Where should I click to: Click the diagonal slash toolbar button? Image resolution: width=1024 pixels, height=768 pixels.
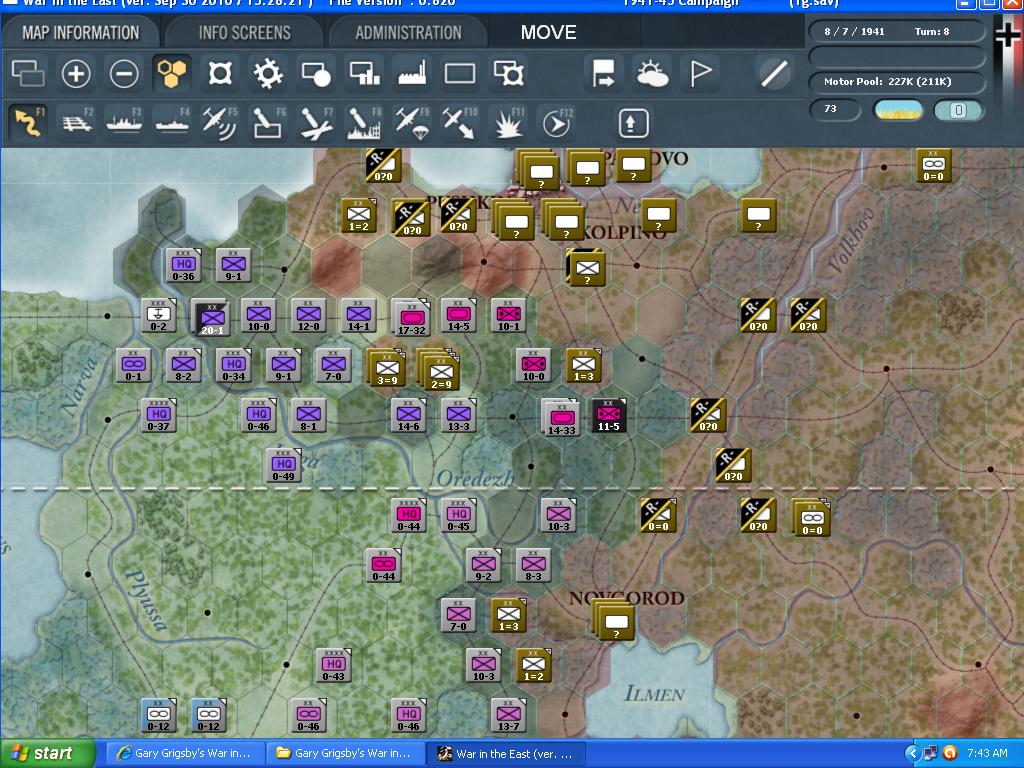(774, 73)
